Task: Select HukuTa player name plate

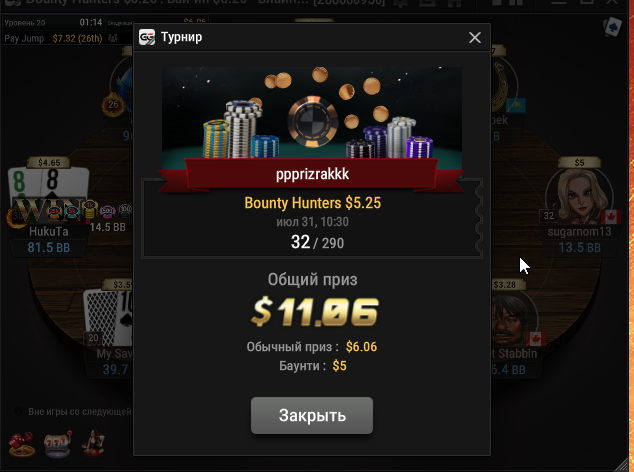Action: coord(49,239)
